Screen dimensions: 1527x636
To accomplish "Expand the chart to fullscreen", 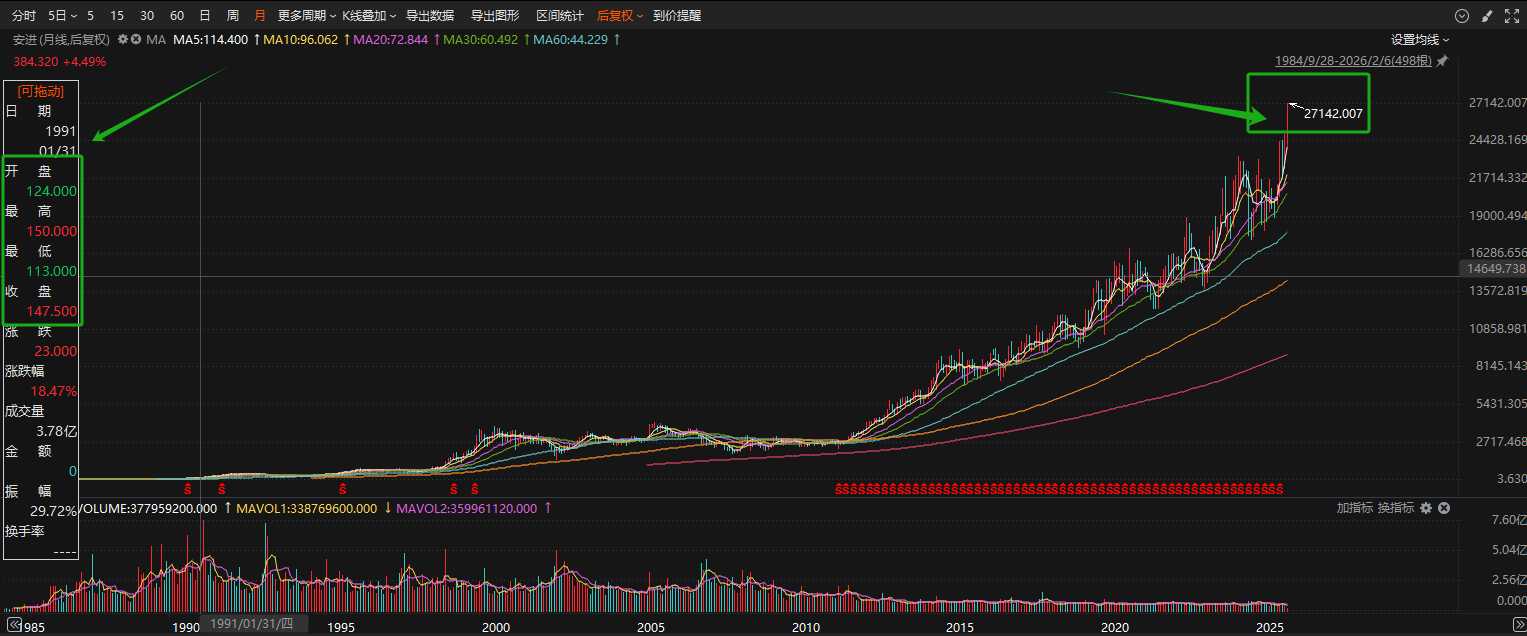I will pyautogui.click(x=1511, y=16).
